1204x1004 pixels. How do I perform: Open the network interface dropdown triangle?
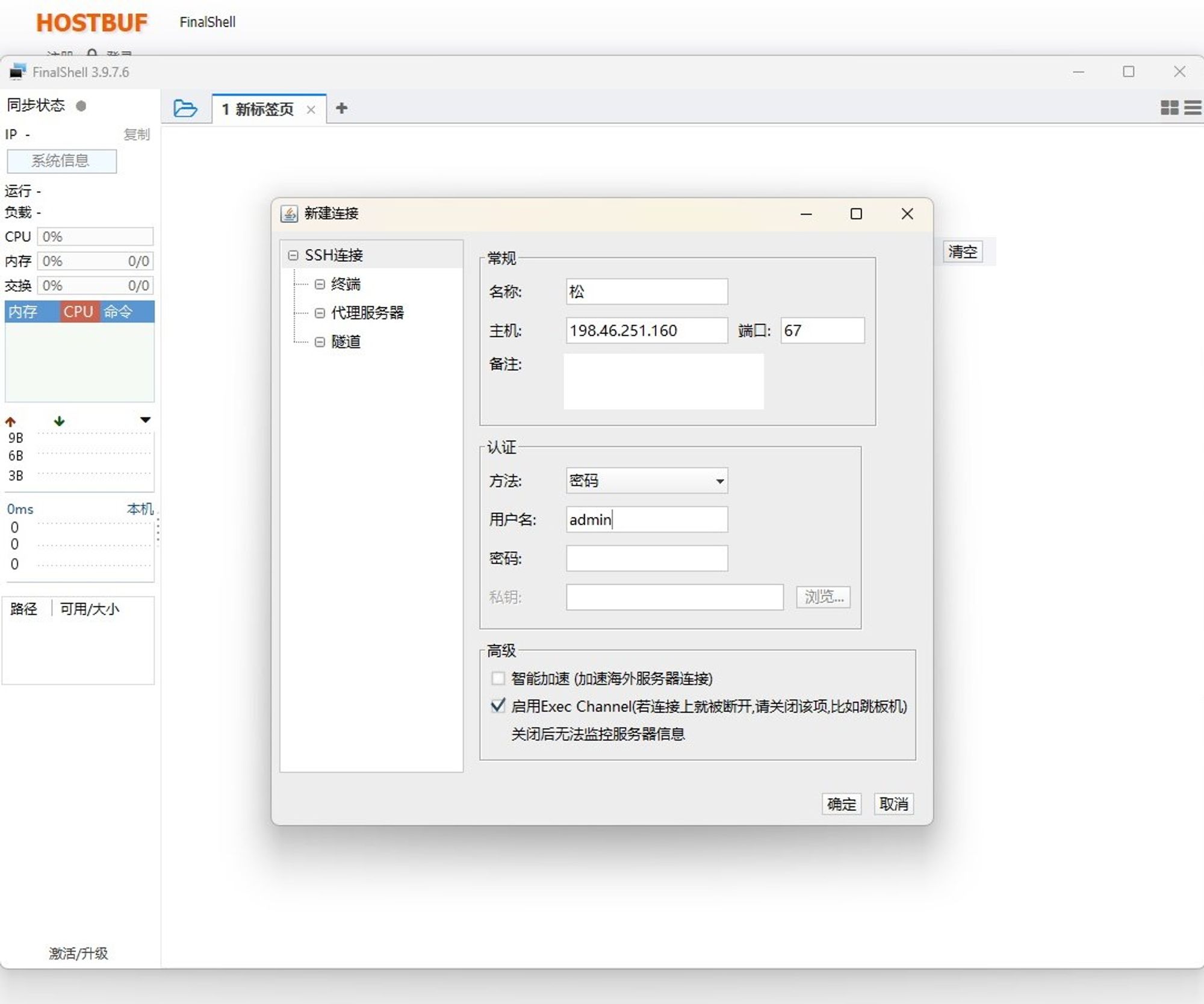(145, 420)
